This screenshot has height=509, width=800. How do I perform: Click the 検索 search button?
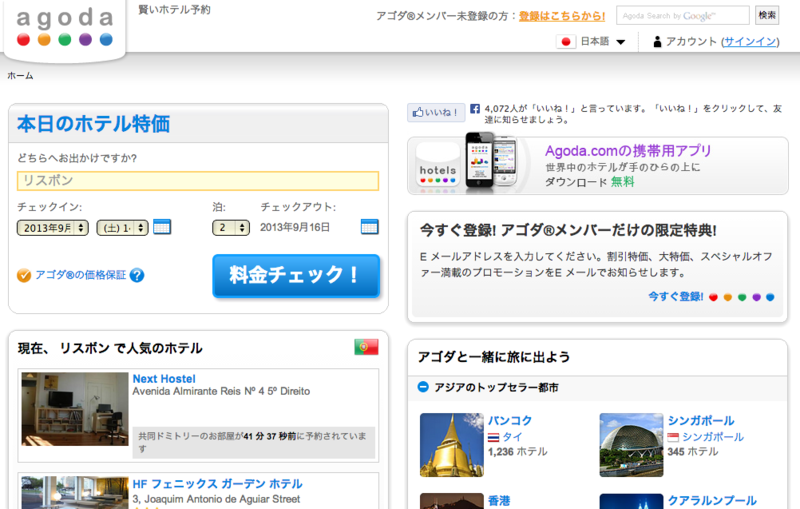(x=766, y=15)
